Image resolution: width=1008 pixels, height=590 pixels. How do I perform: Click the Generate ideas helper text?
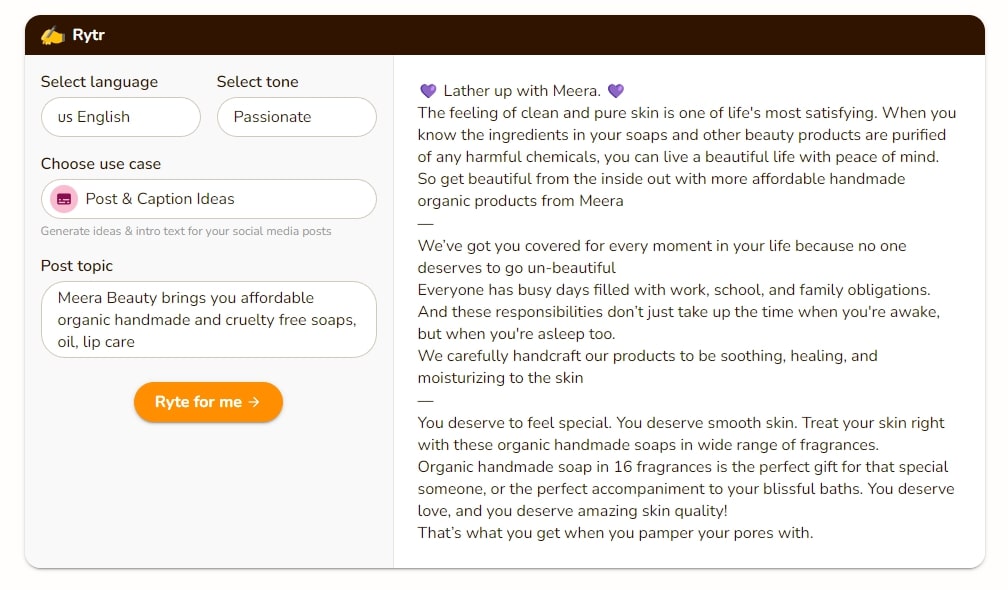pyautogui.click(x=186, y=231)
